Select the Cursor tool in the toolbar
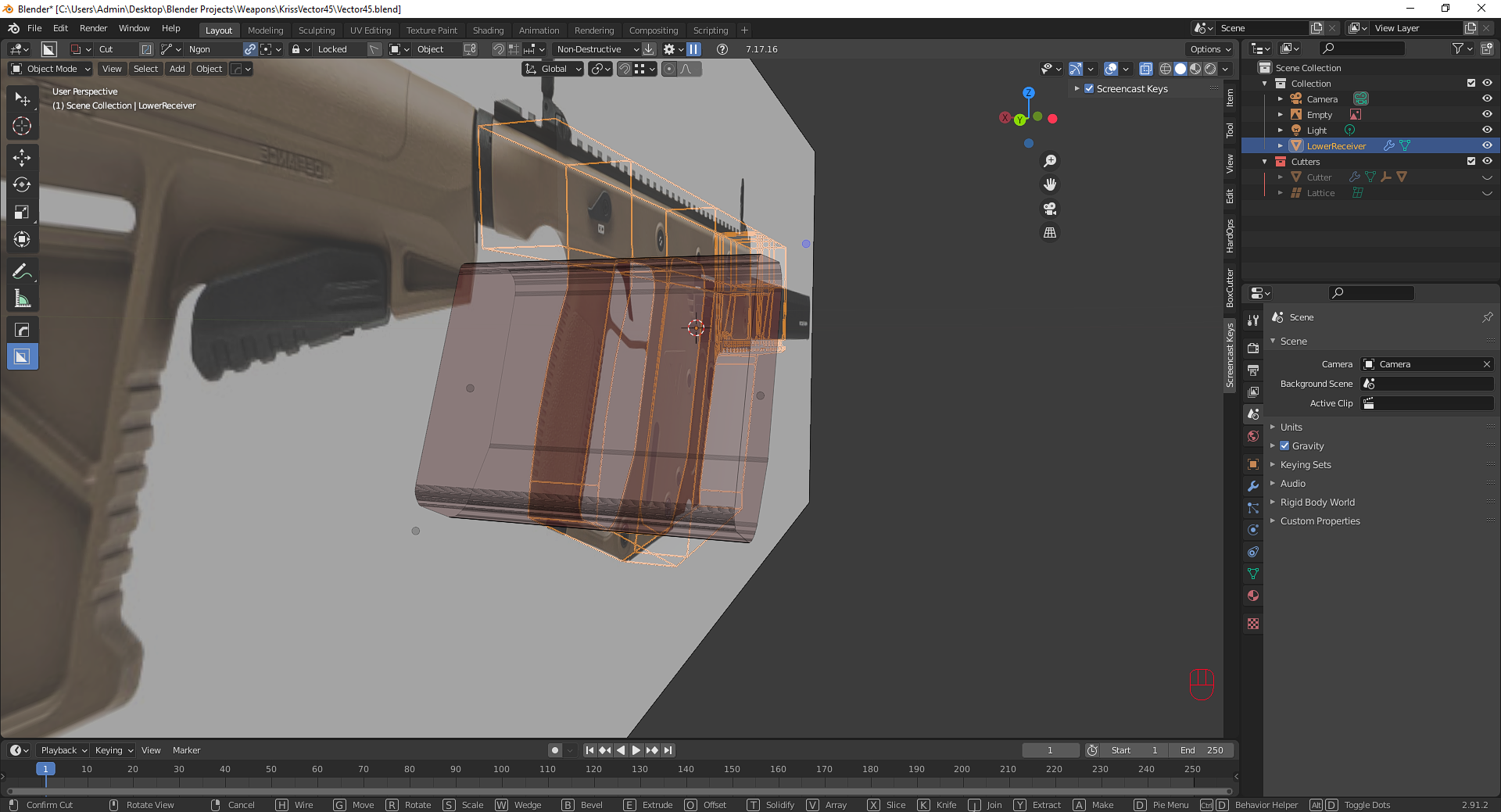Viewport: 1501px width, 812px height. point(22,126)
